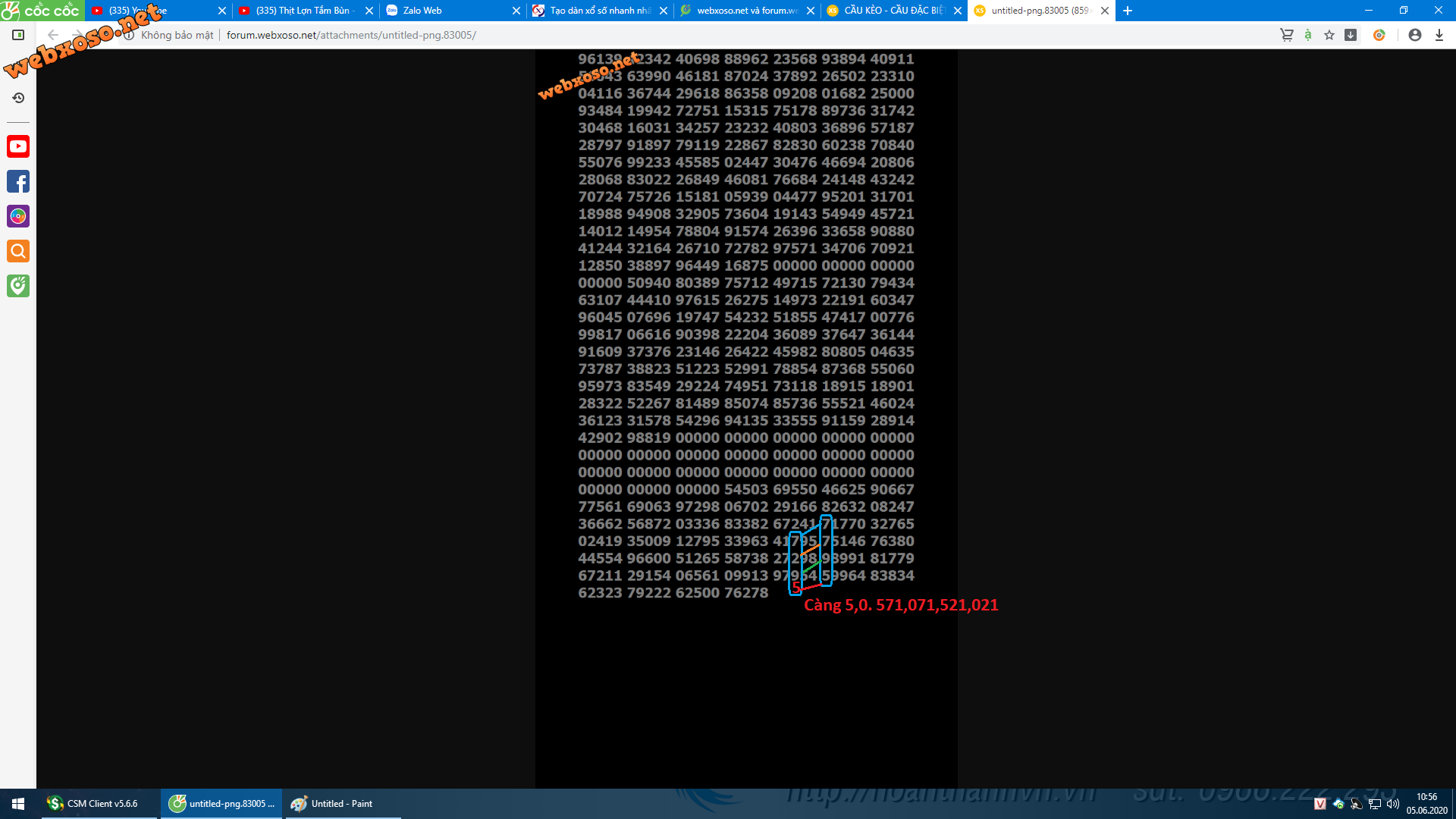The image size is (1456, 819).
Task: Toggle the Vietnamese typing 'à' icon
Action: tap(1308, 35)
